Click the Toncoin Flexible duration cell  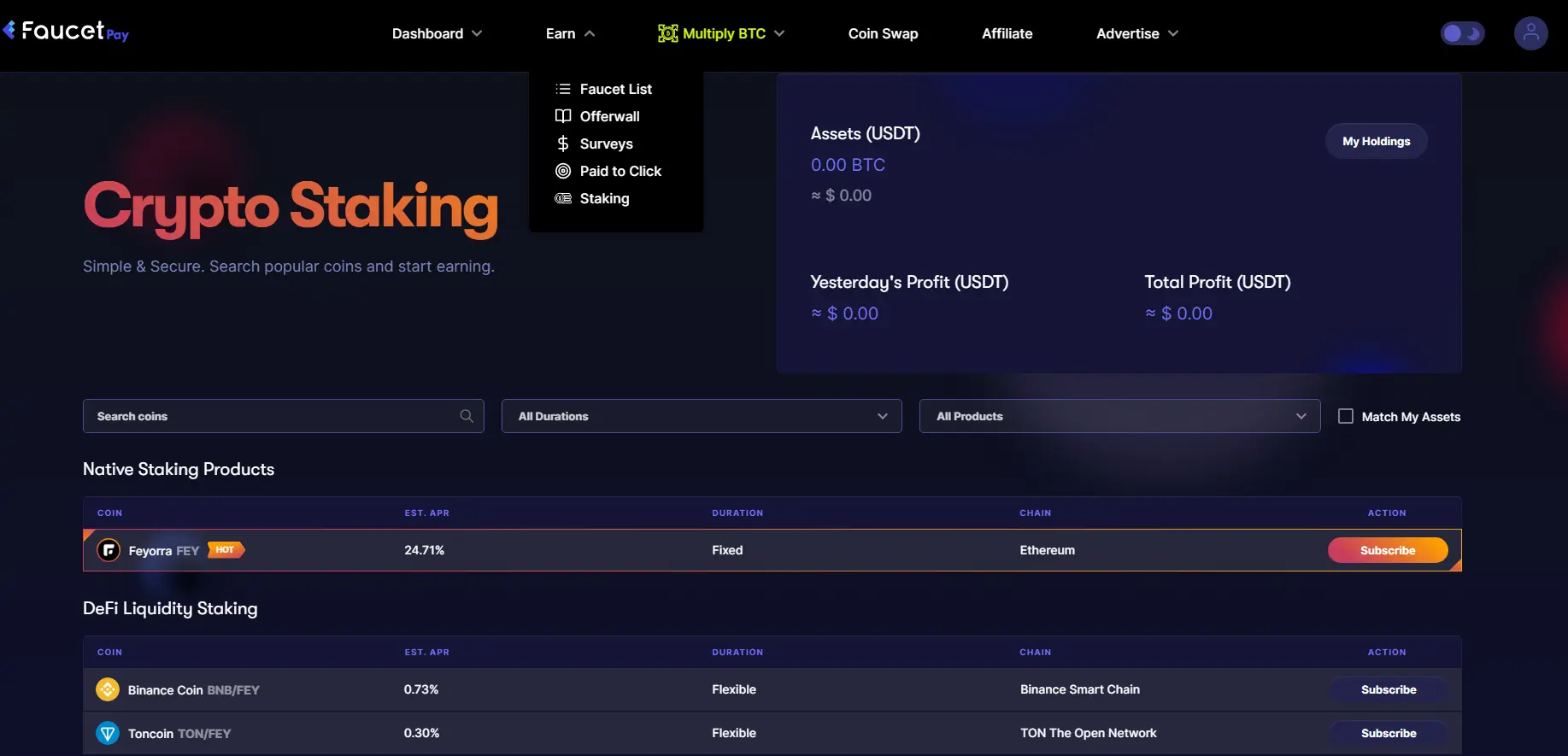pos(734,733)
